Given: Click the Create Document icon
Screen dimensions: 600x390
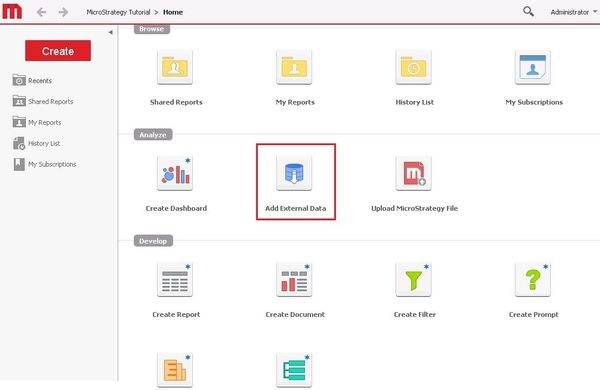Looking at the screenshot, I should 294,280.
